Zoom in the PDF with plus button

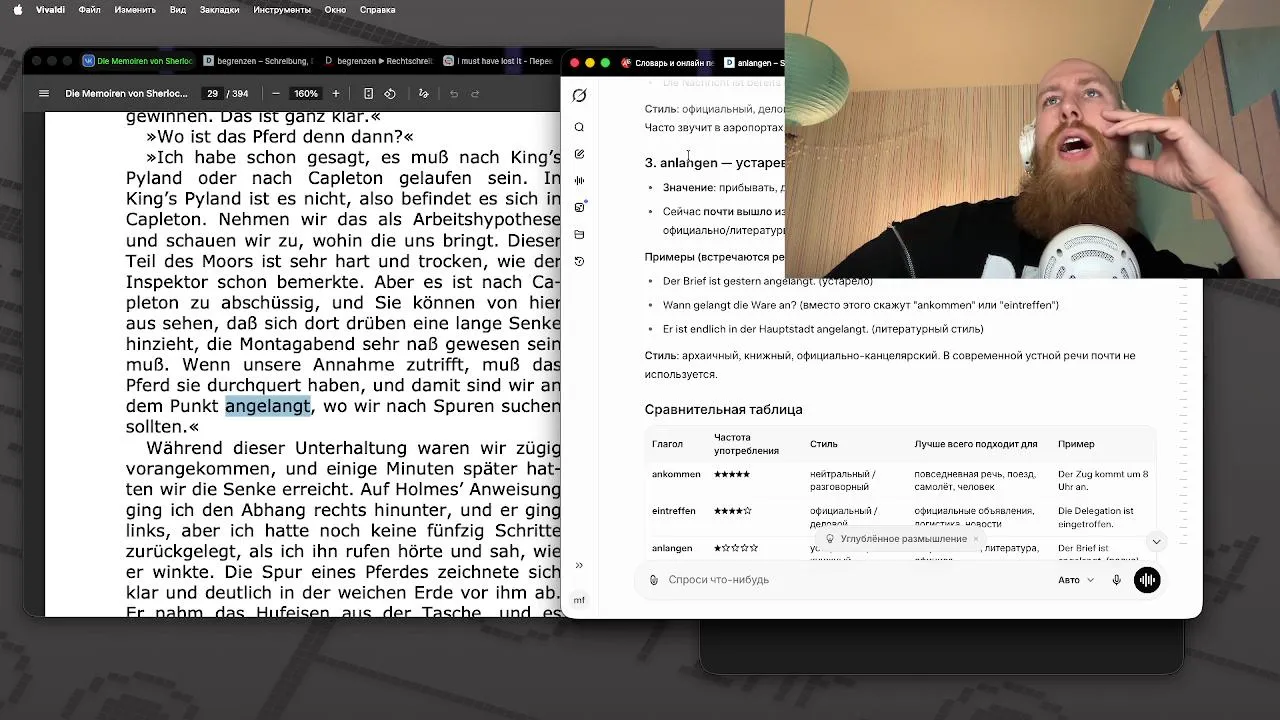(x=336, y=93)
